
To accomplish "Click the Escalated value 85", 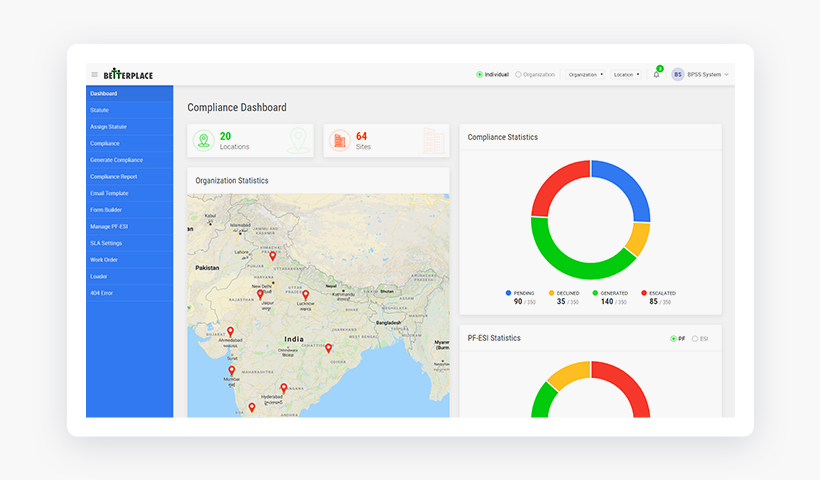I will (653, 302).
